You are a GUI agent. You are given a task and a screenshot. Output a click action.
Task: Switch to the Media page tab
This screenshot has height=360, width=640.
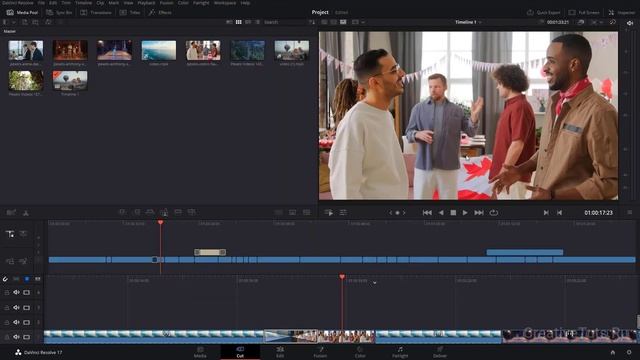coord(200,352)
